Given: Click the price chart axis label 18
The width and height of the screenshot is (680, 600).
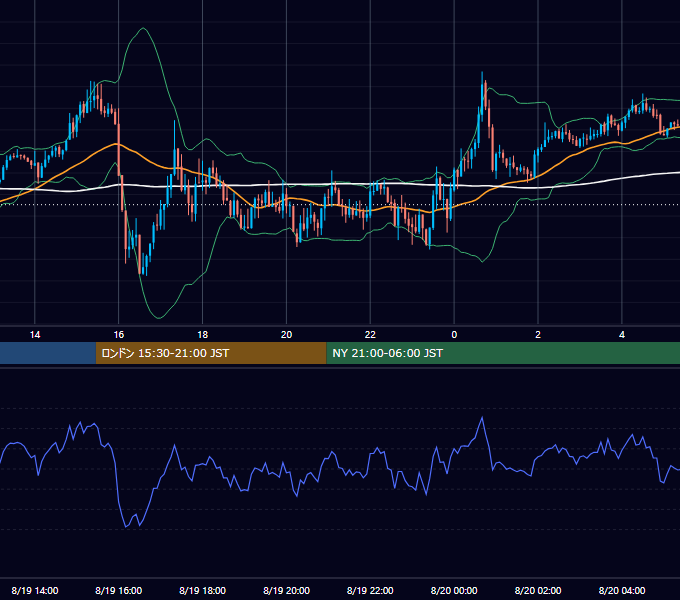Looking at the screenshot, I should tap(203, 335).
